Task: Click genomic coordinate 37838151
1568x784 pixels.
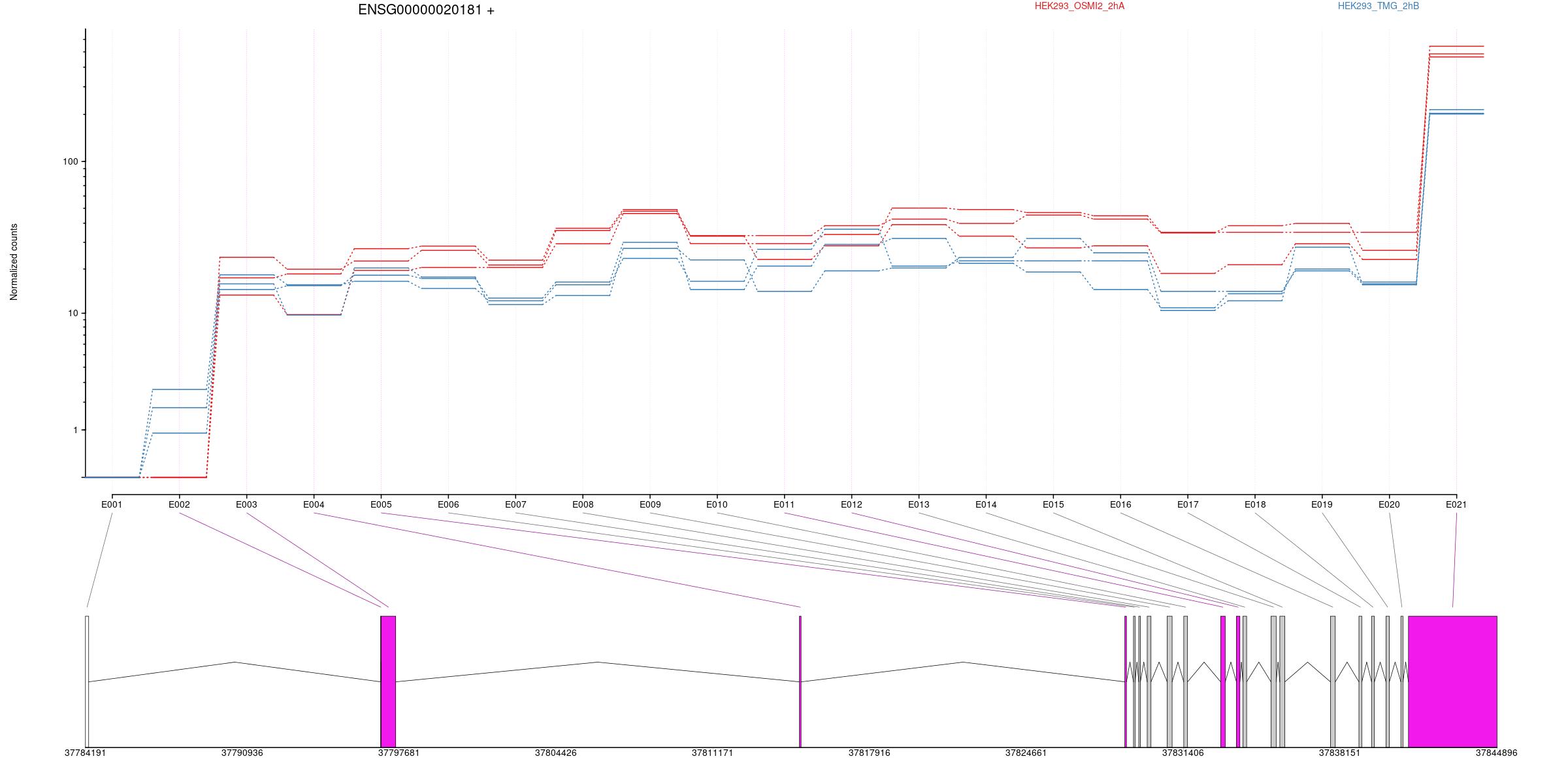Action: [x=1339, y=753]
